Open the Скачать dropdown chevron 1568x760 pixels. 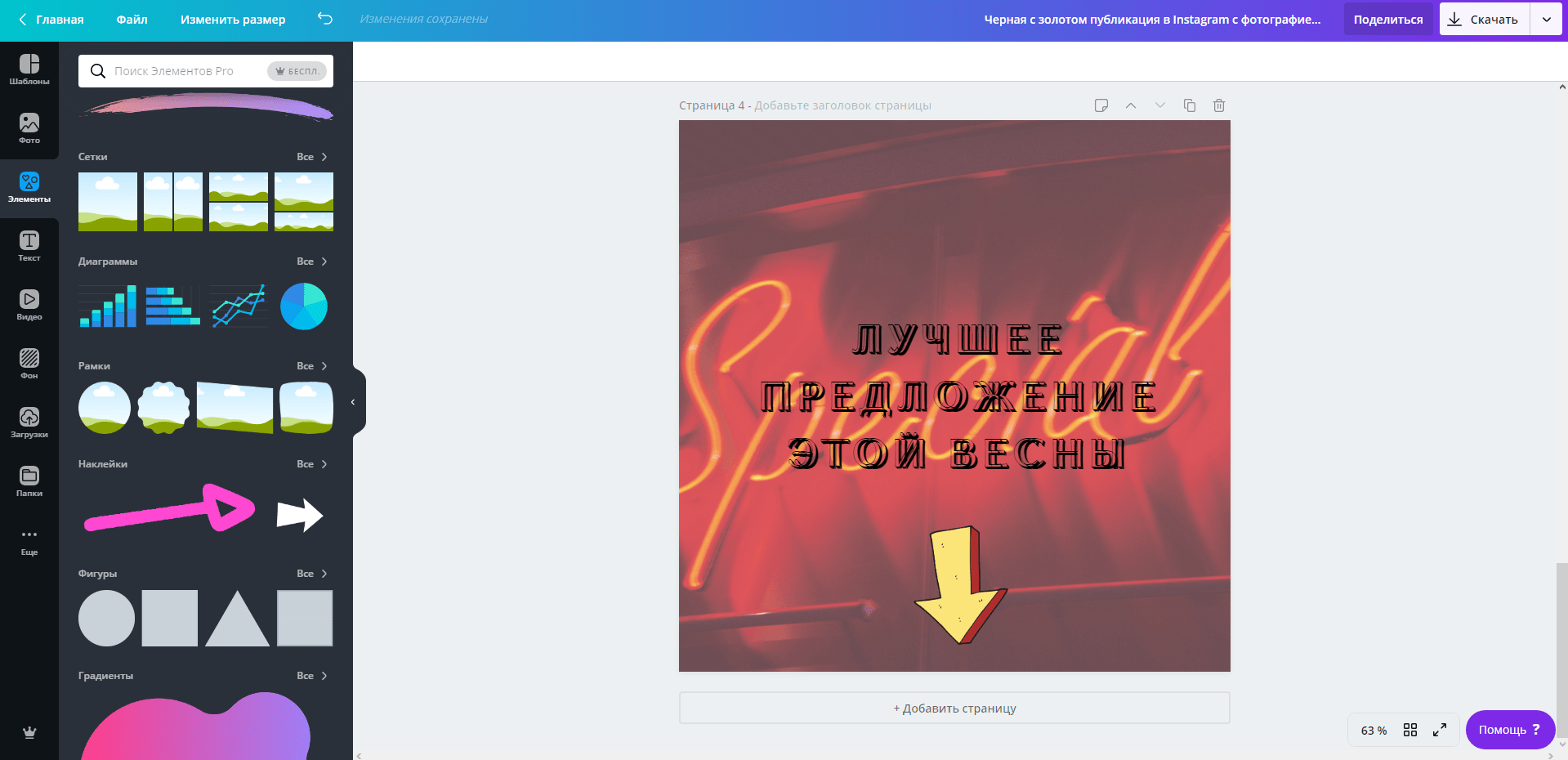click(1547, 19)
